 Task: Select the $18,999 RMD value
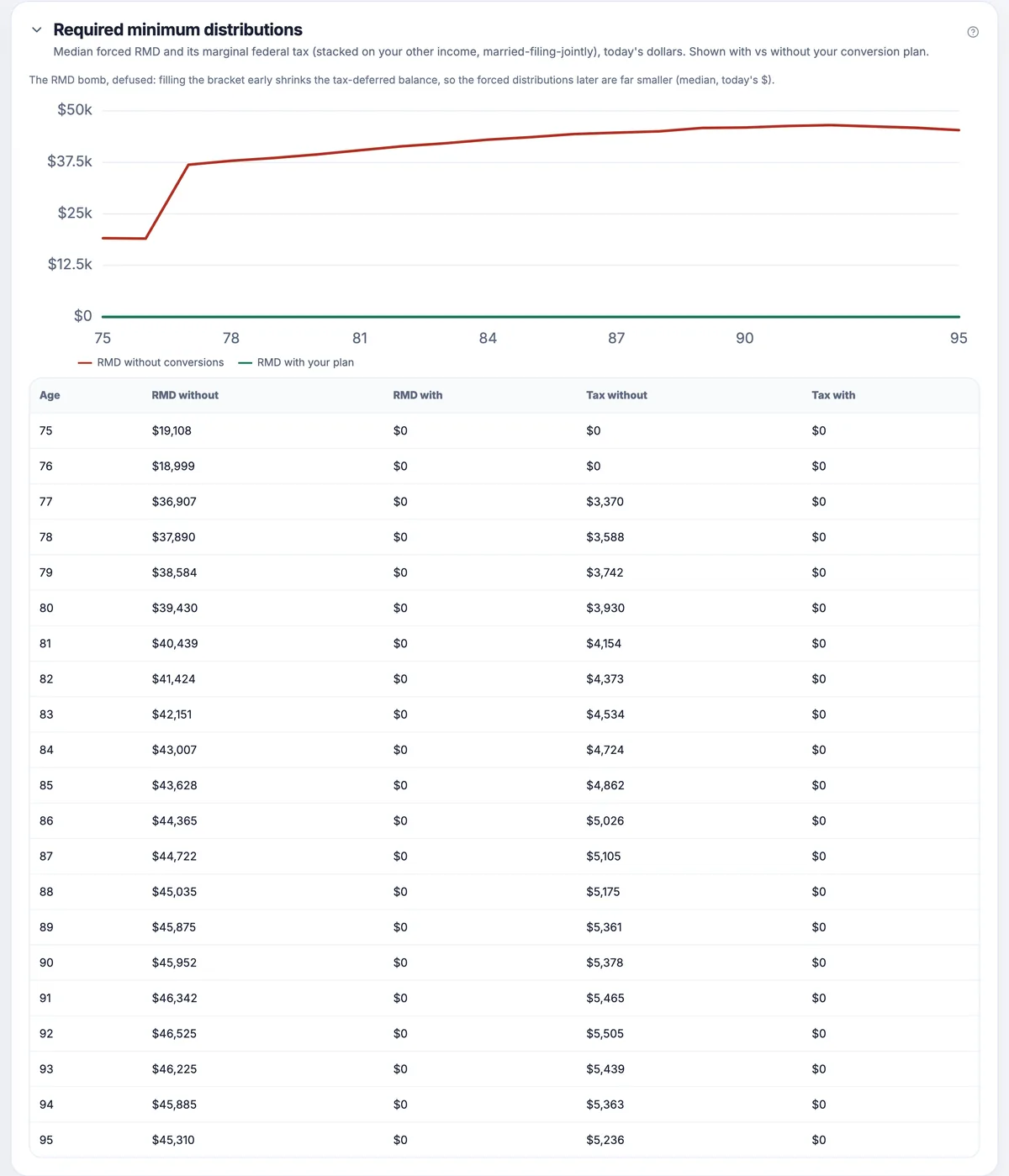coord(173,466)
